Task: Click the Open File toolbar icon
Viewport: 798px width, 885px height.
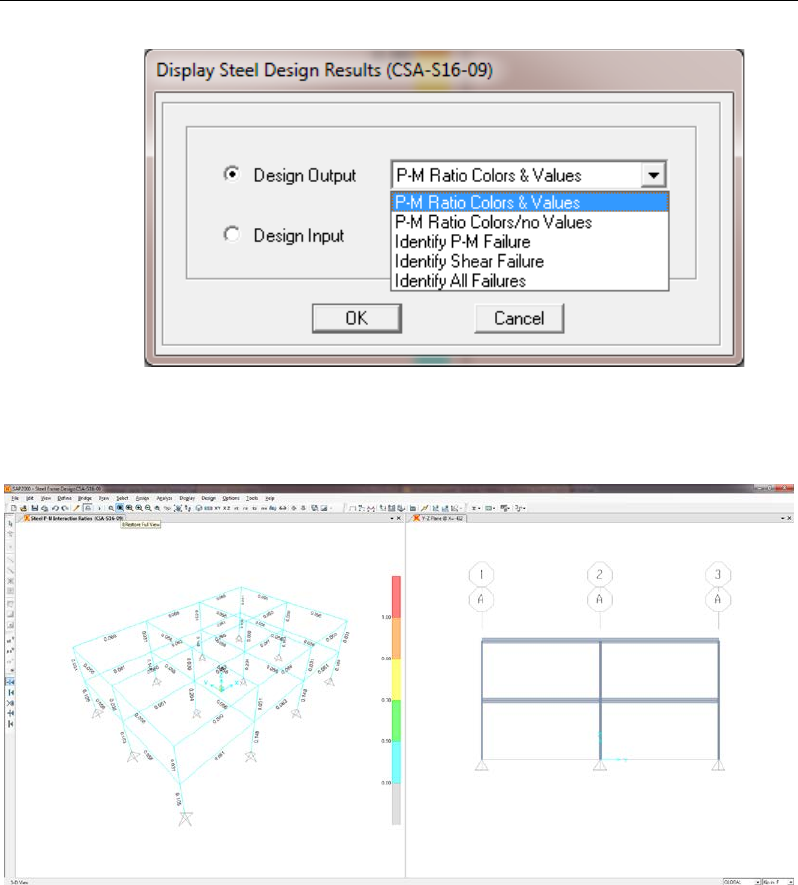Action: tap(24, 508)
